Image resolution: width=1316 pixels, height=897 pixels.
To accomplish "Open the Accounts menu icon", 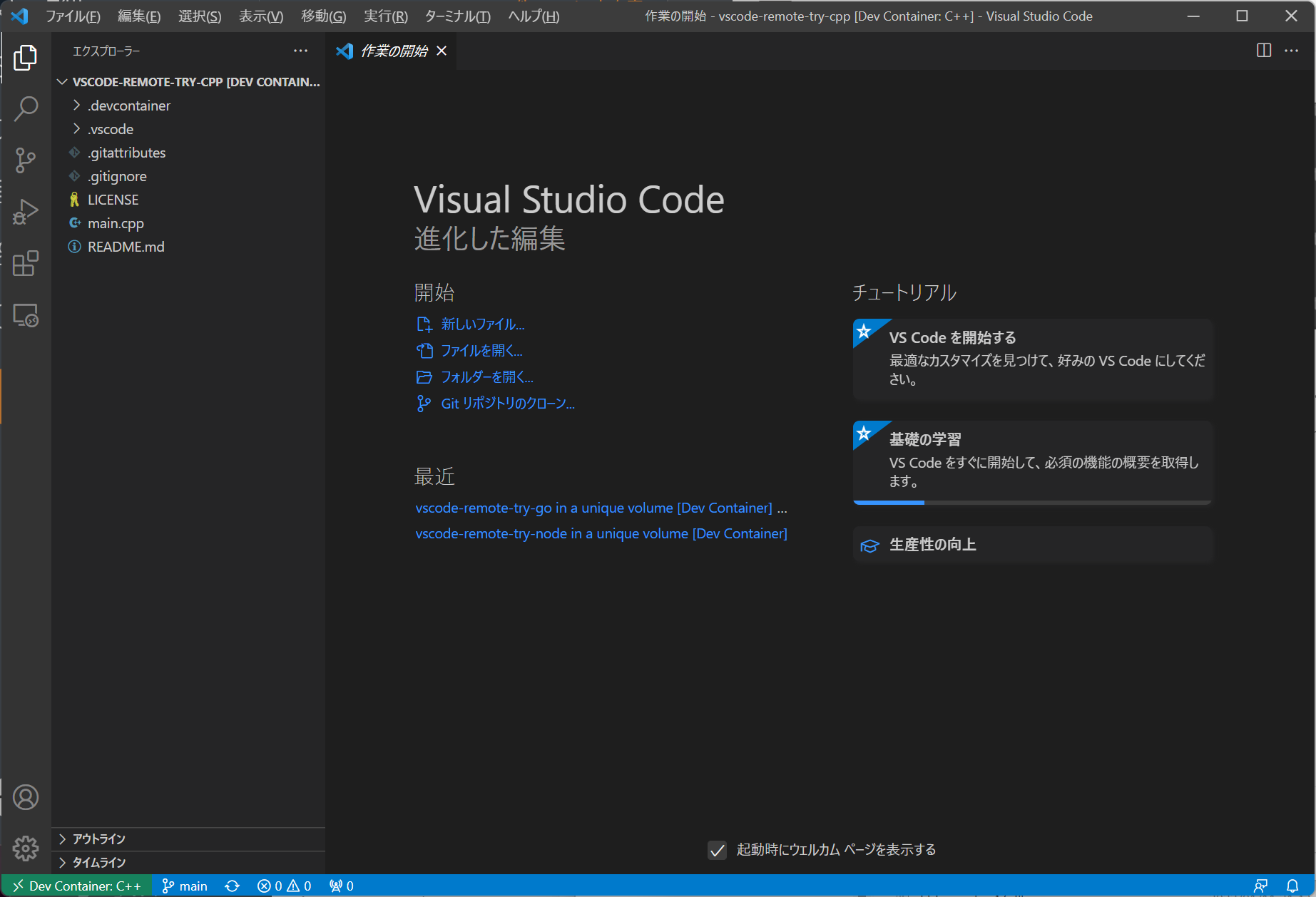I will pyautogui.click(x=26, y=797).
